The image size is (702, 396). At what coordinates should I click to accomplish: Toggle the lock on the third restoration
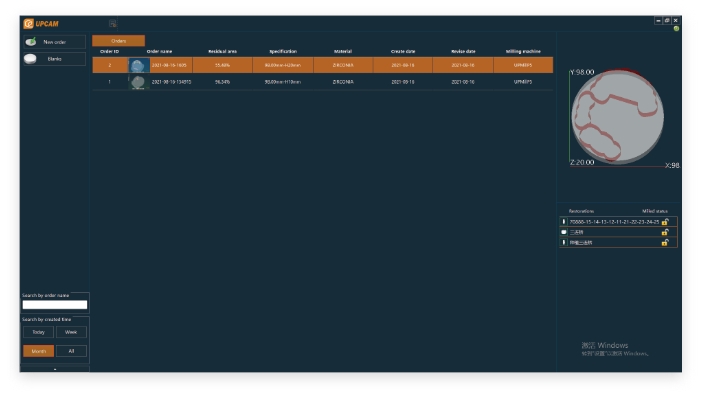coord(665,243)
